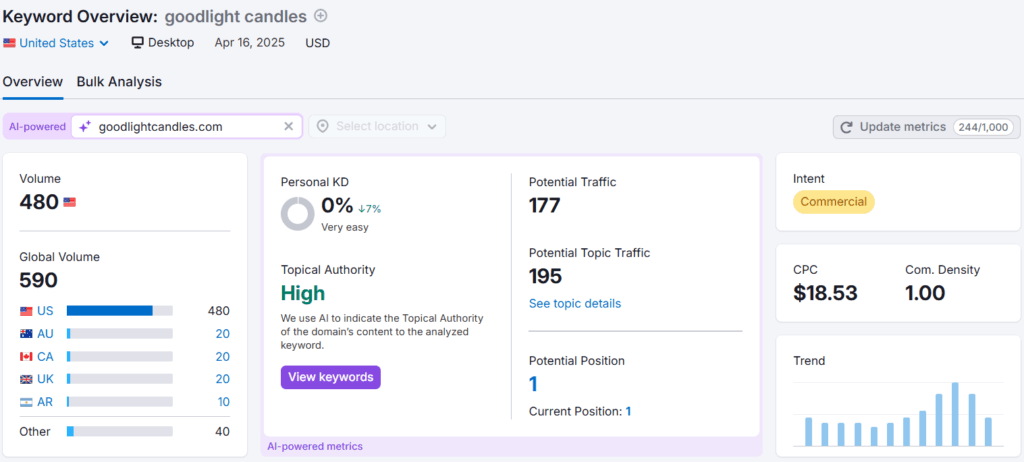1024x462 pixels.
Task: Click the US volume bar
Action: coord(120,311)
